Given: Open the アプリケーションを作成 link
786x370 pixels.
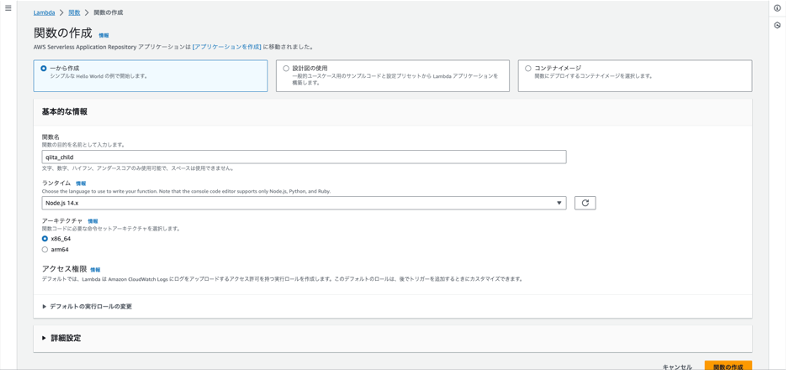Looking at the screenshot, I should pyautogui.click(x=227, y=47).
